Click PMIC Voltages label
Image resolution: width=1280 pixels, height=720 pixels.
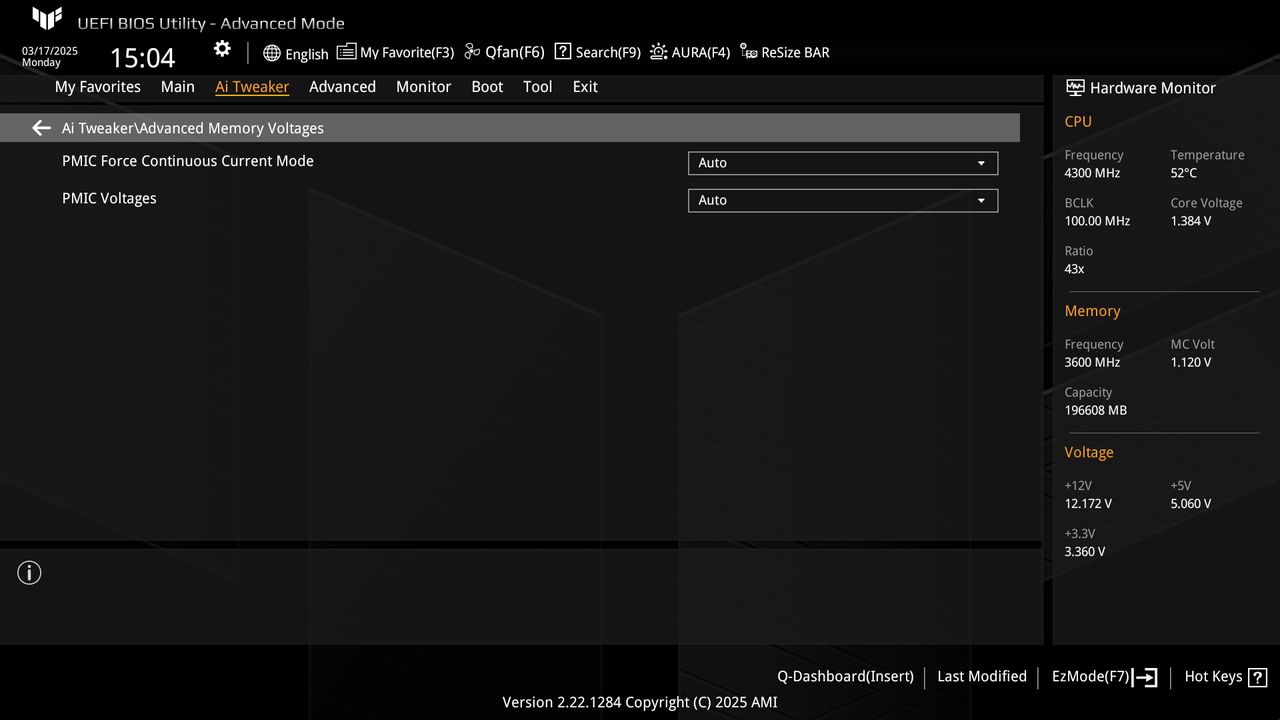pyautogui.click(x=109, y=198)
